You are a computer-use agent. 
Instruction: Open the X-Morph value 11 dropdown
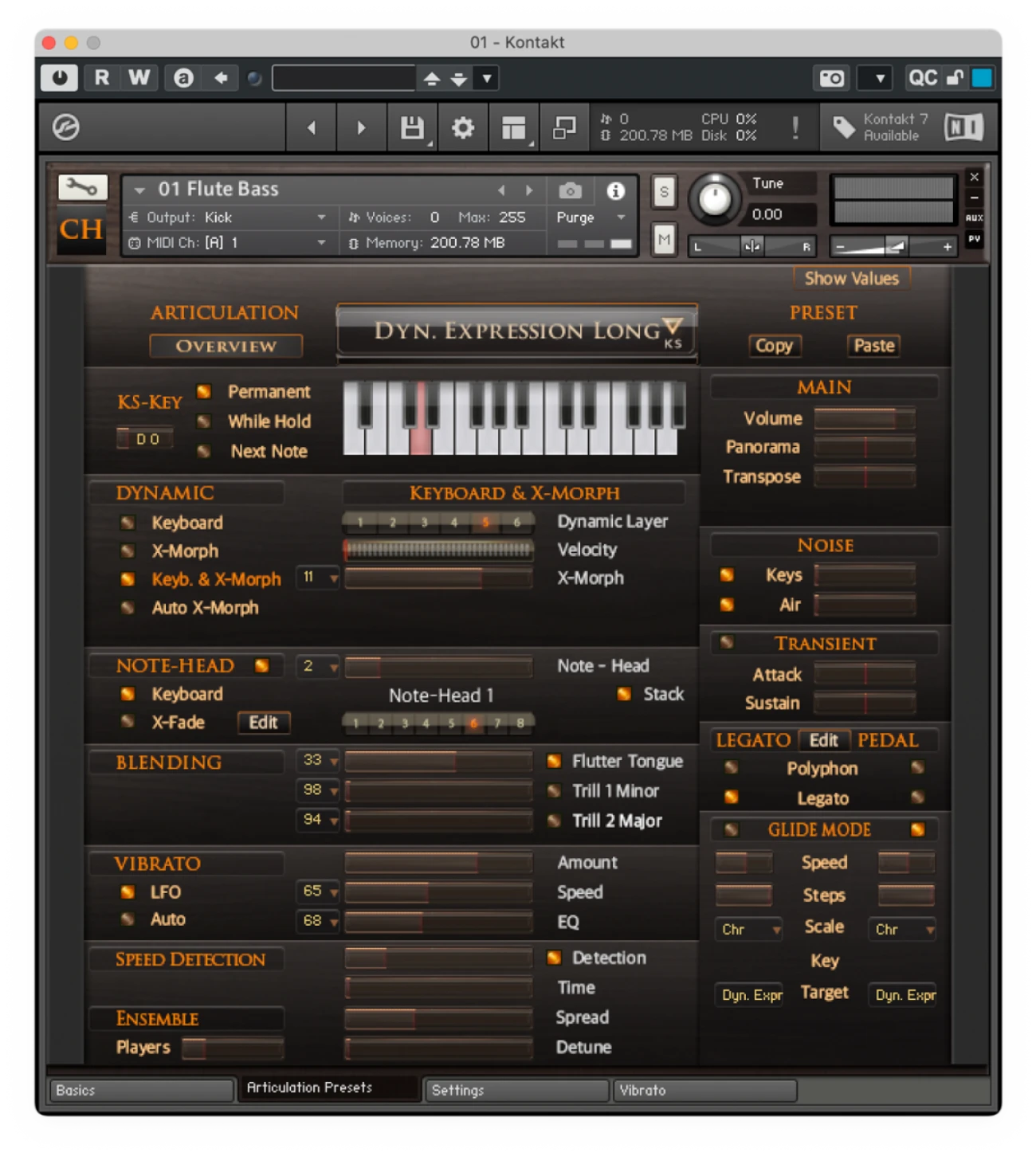(x=318, y=577)
